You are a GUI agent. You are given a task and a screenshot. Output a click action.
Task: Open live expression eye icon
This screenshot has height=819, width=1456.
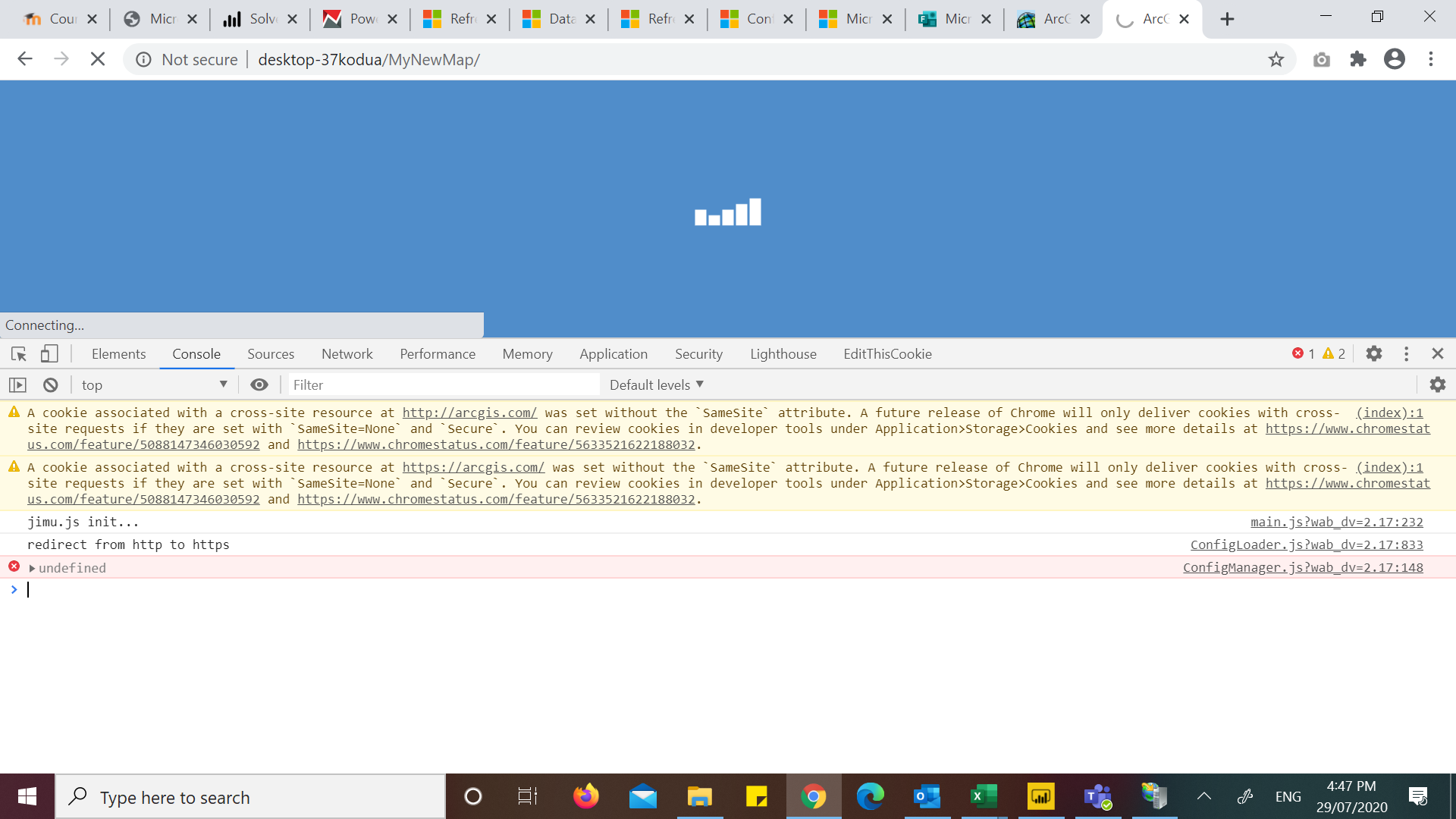(259, 385)
